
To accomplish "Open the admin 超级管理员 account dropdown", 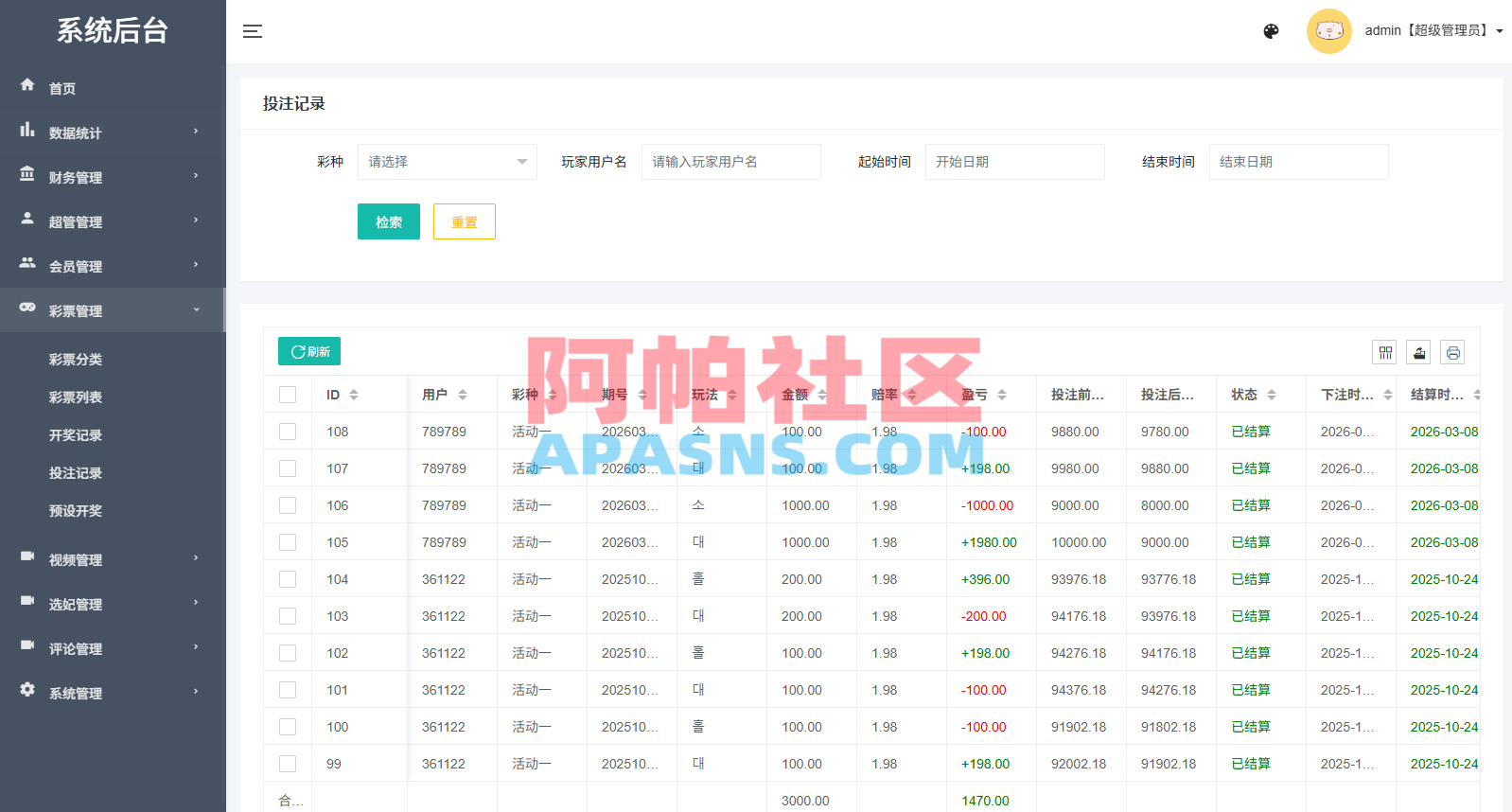I will [1433, 31].
